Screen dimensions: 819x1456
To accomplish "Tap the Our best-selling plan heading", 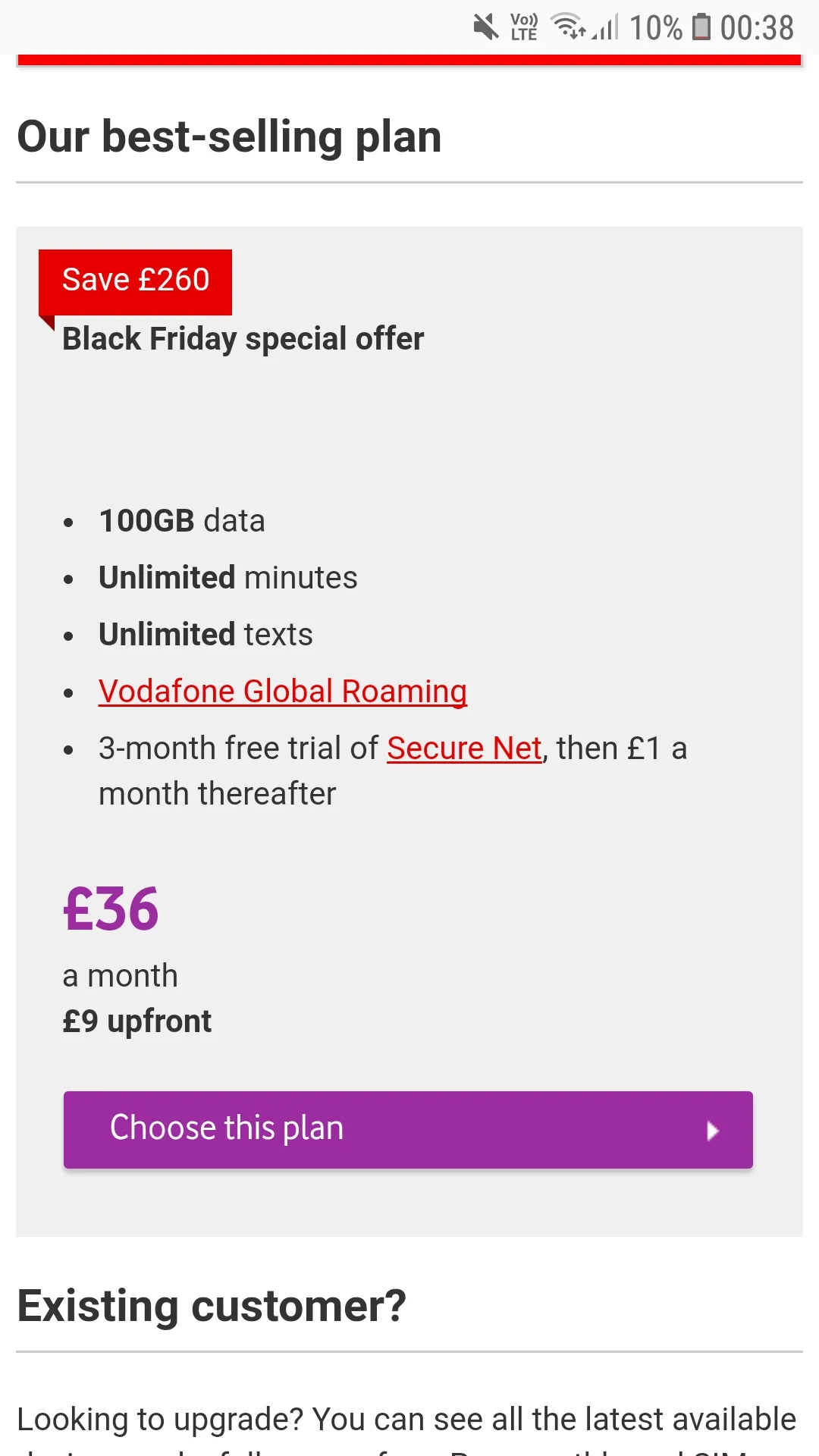I will (230, 137).
